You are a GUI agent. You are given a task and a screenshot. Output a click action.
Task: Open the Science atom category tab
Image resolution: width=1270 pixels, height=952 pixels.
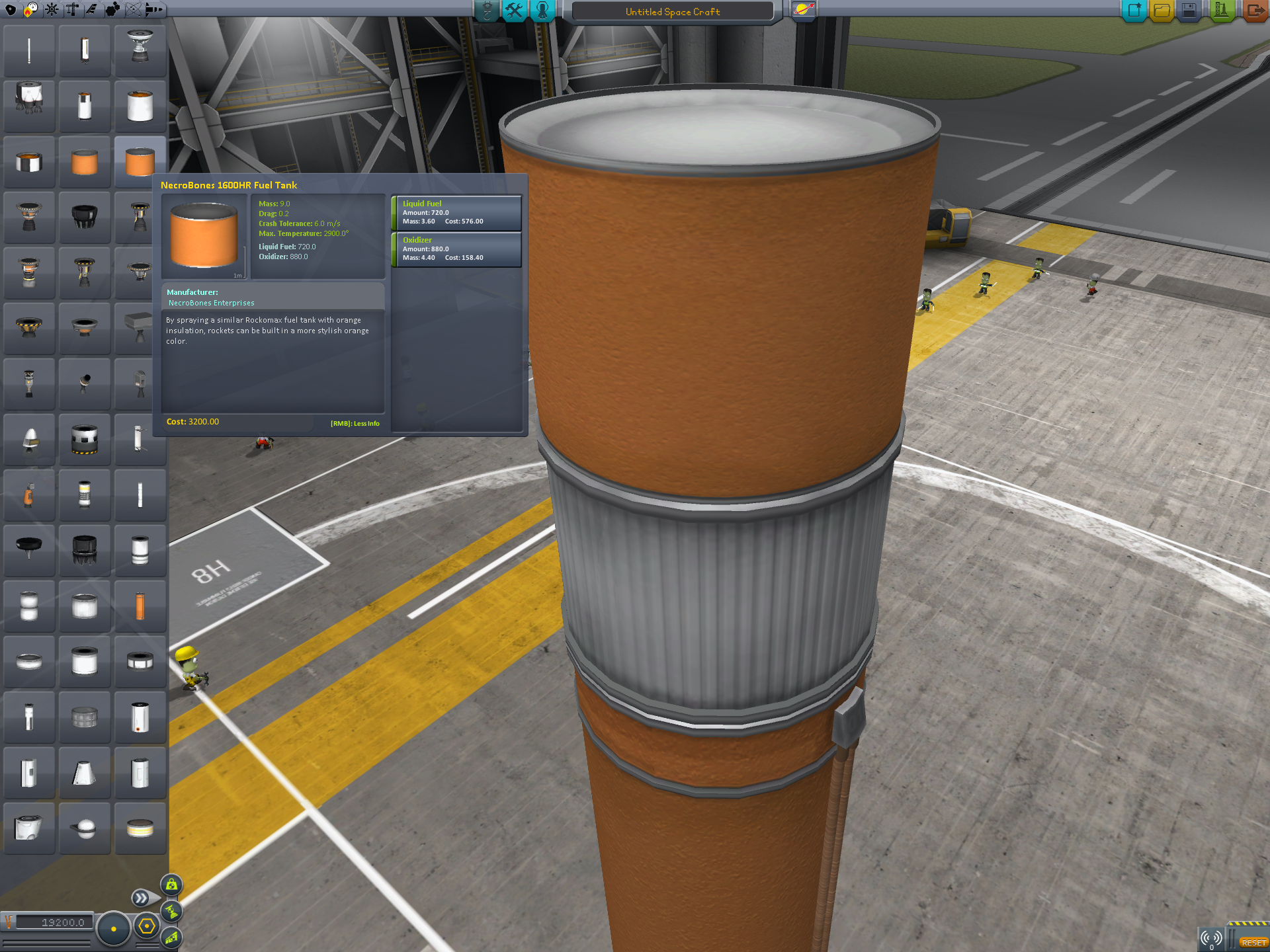point(133,9)
